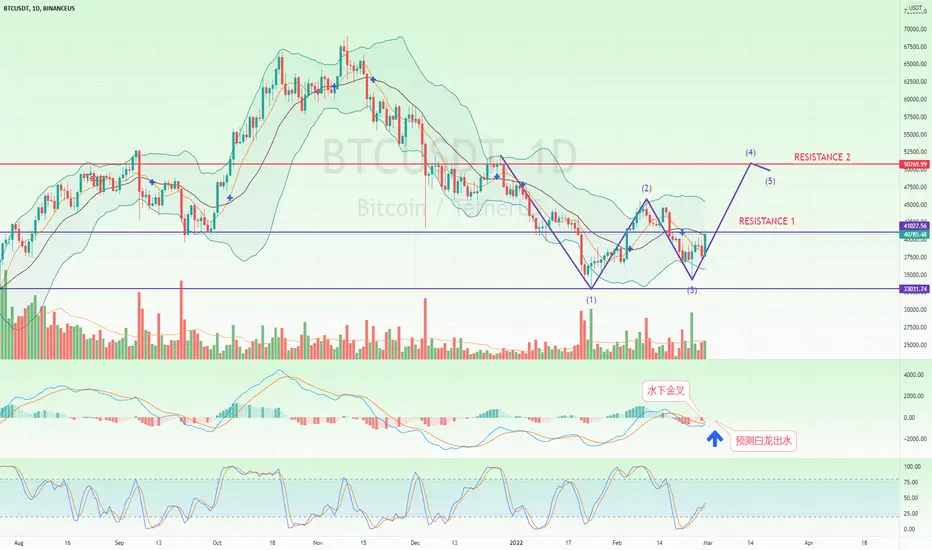Open the USDT currency label on price axis
This screenshot has width=932, height=550.
[x=915, y=8]
